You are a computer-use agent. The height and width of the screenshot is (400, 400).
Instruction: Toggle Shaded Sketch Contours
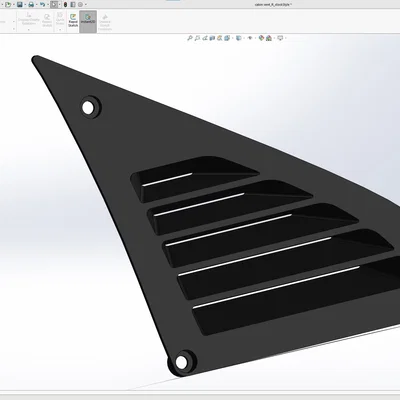[105, 22]
